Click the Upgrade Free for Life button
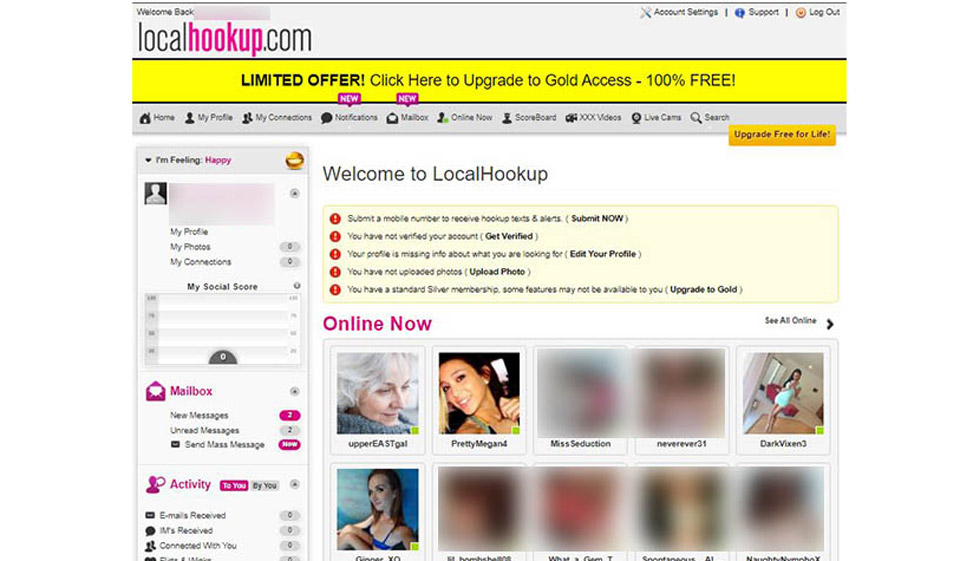 point(782,135)
